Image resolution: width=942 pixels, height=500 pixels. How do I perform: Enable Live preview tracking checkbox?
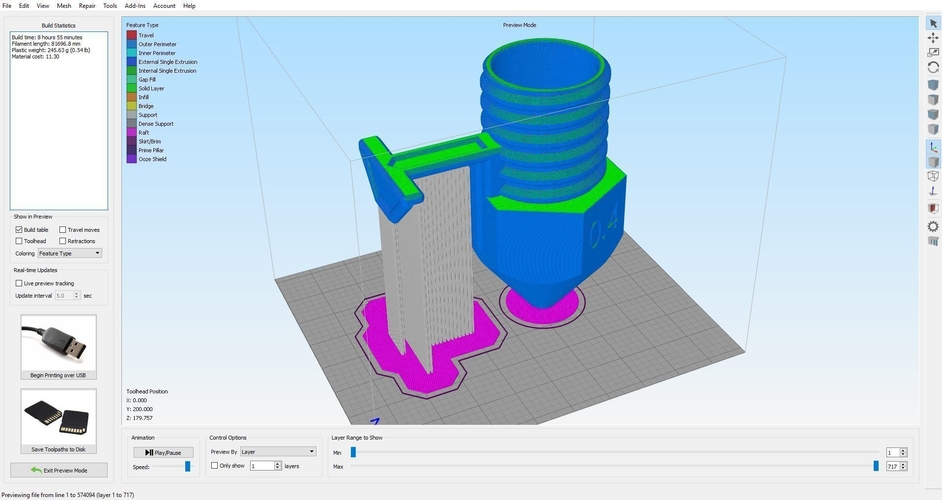(x=19, y=283)
